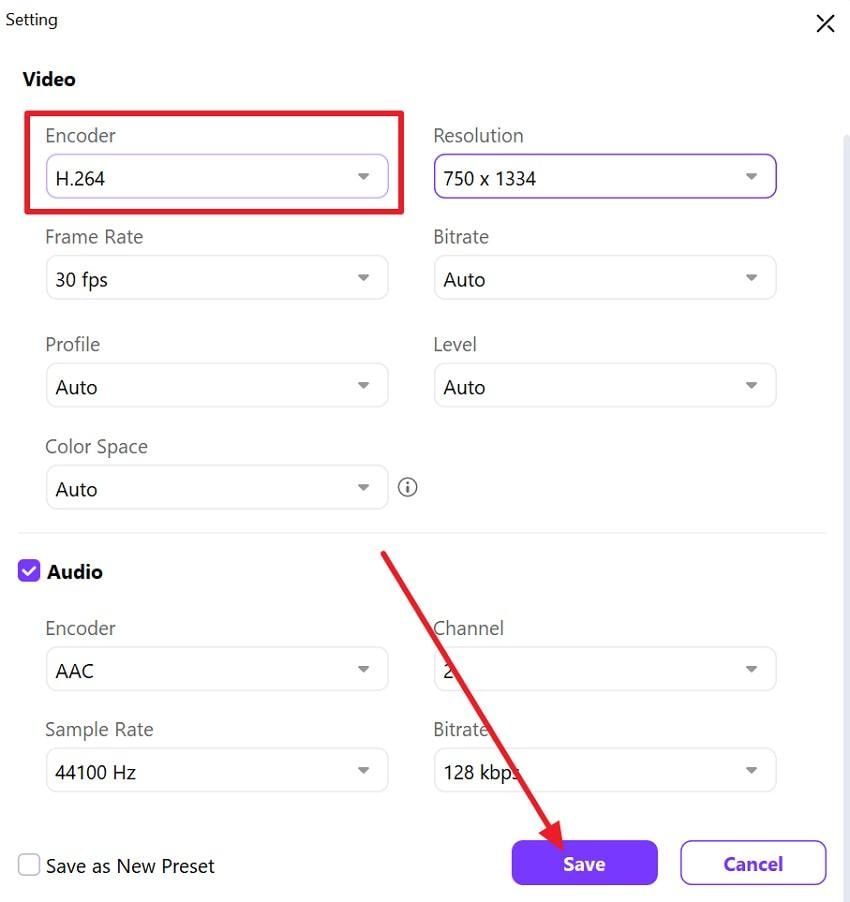Click the Setting dialog title

coord(31,19)
